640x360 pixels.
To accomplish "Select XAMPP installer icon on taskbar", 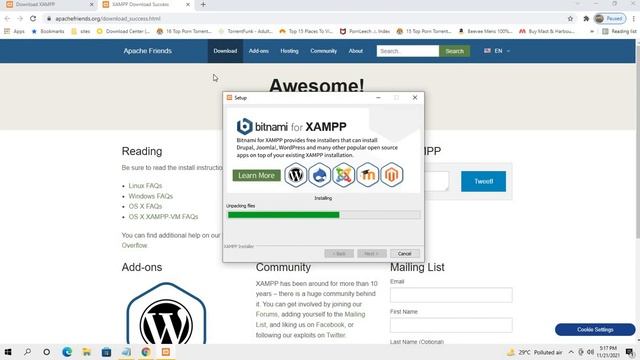I will click(166, 352).
